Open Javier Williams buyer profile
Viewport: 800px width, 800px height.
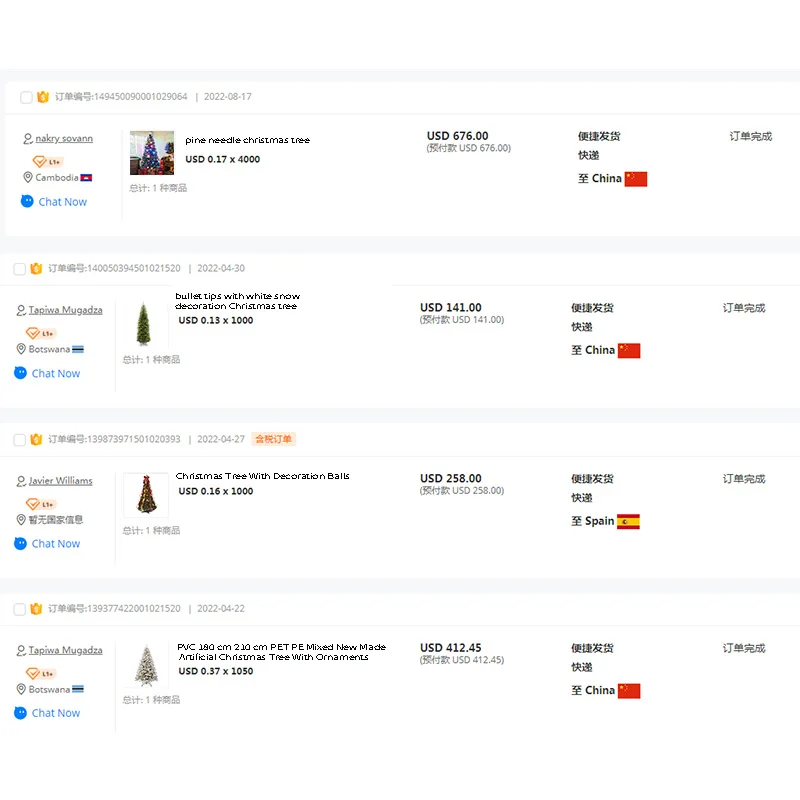[60, 481]
